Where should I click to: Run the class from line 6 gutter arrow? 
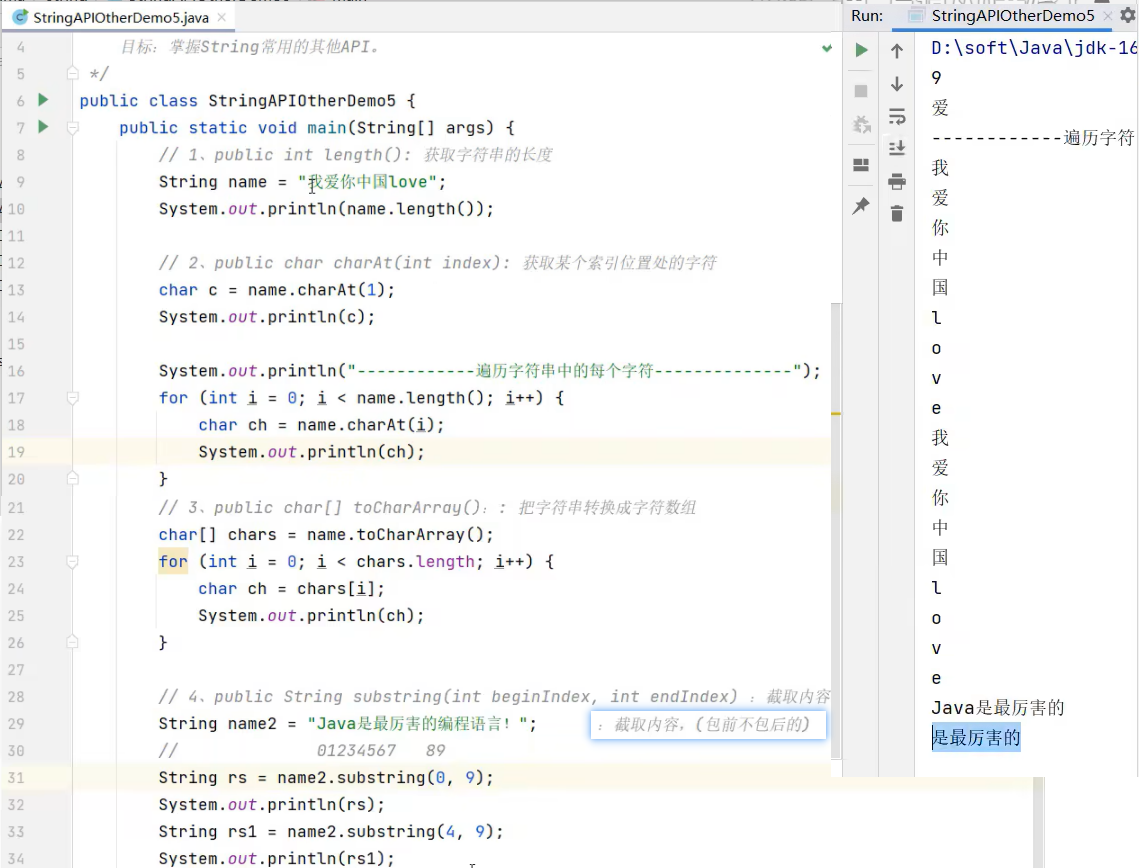[43, 100]
